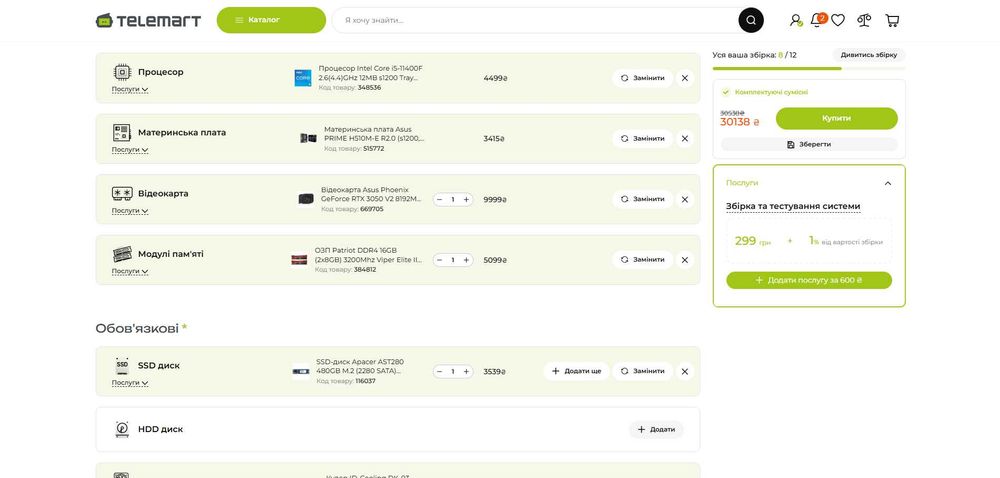1000x478 pixels.
Task: Click the black search magnifier button
Action: [x=751, y=20]
